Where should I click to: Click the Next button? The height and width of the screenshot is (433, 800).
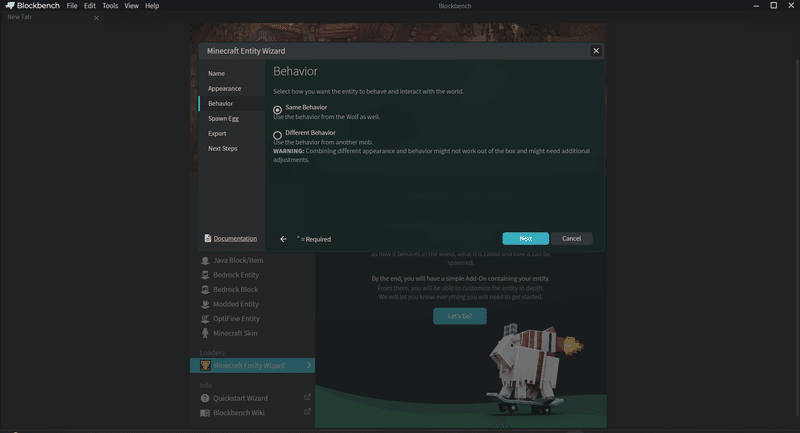click(526, 238)
